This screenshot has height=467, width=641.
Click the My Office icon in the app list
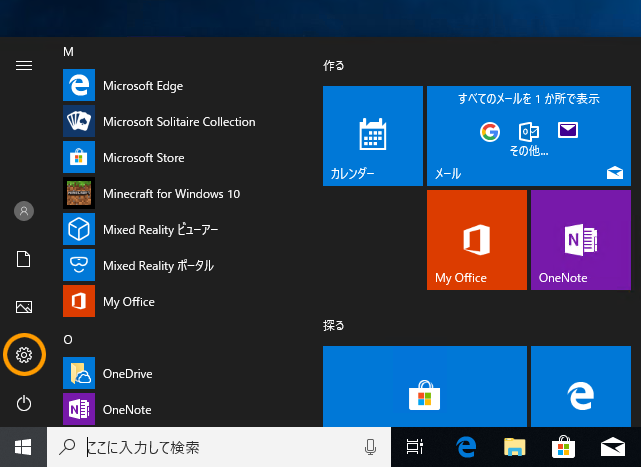pos(79,301)
